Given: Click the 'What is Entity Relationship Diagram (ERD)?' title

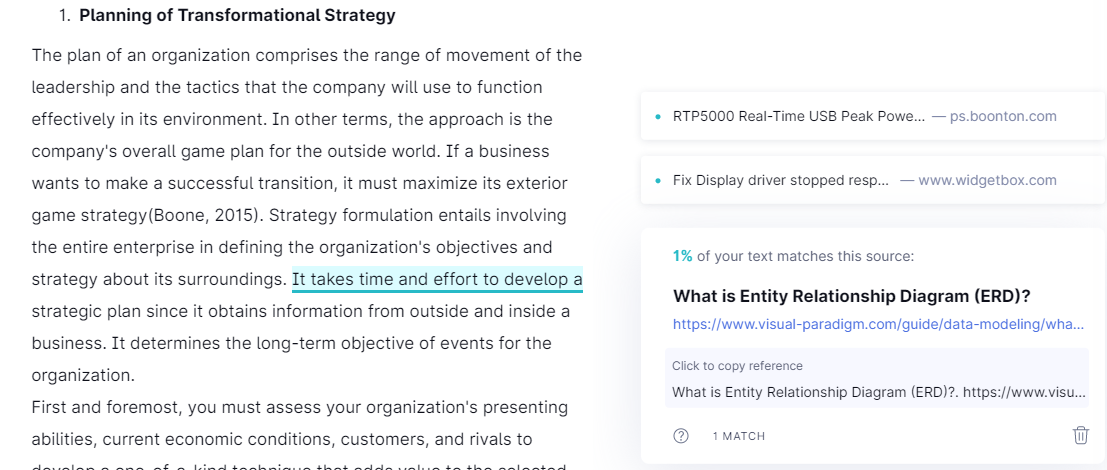Looking at the screenshot, I should [x=851, y=296].
